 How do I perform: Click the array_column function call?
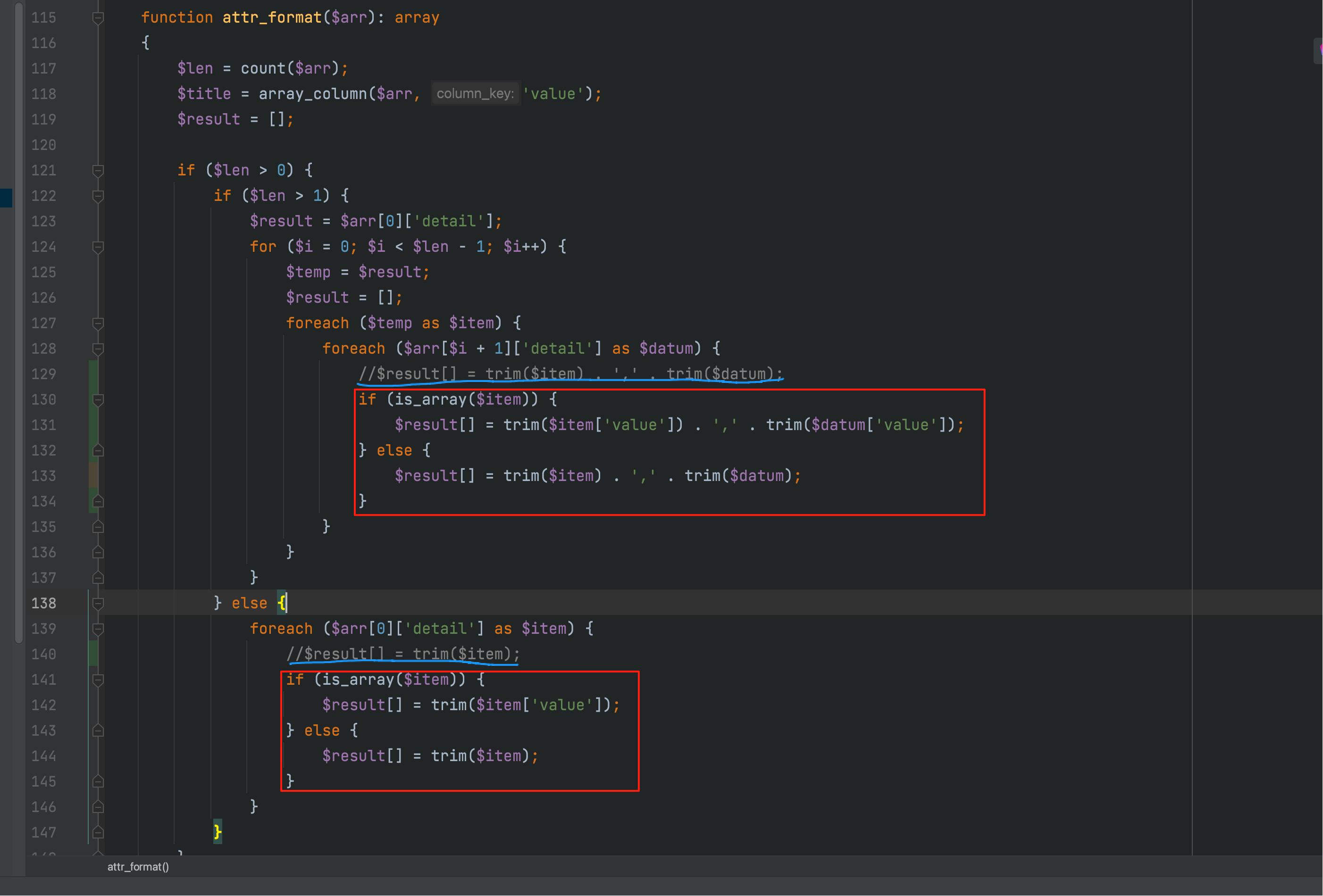coord(312,94)
